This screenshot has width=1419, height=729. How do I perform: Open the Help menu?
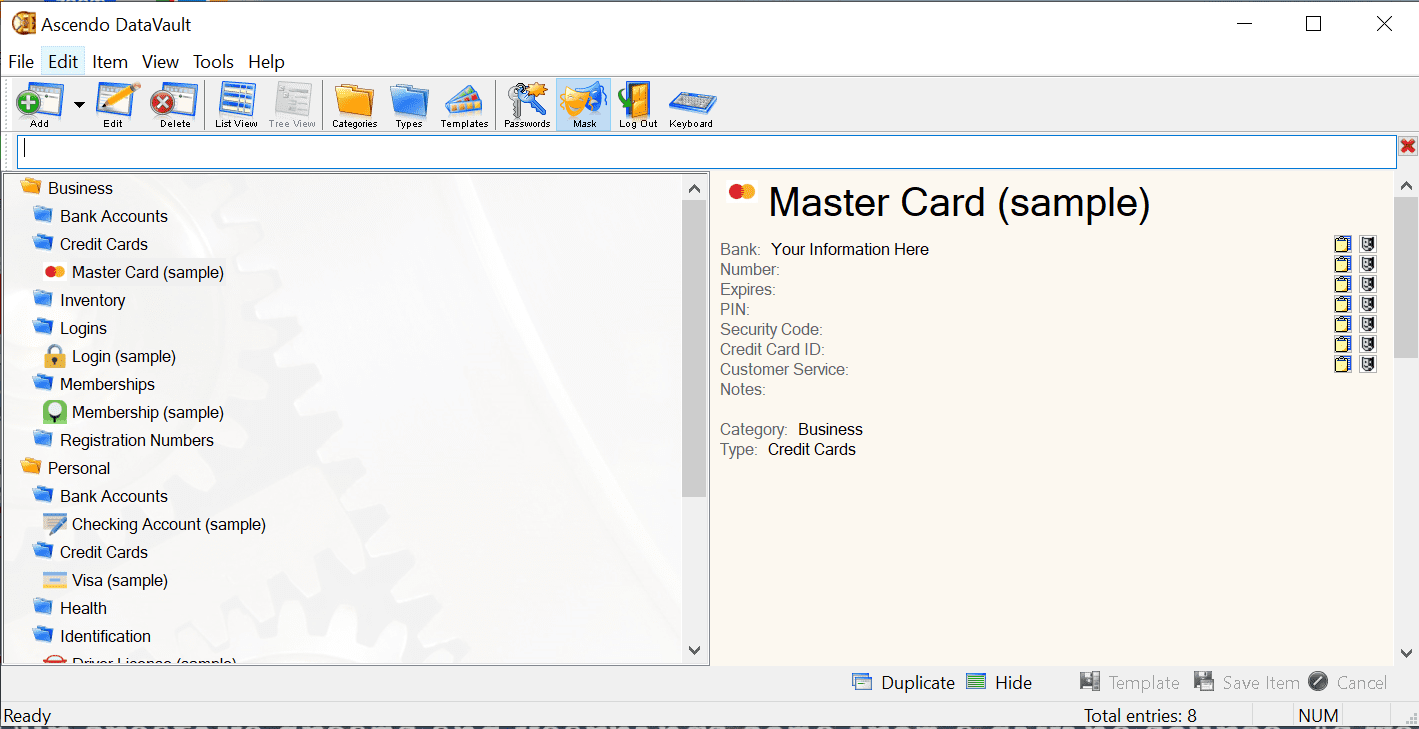[x=266, y=62]
